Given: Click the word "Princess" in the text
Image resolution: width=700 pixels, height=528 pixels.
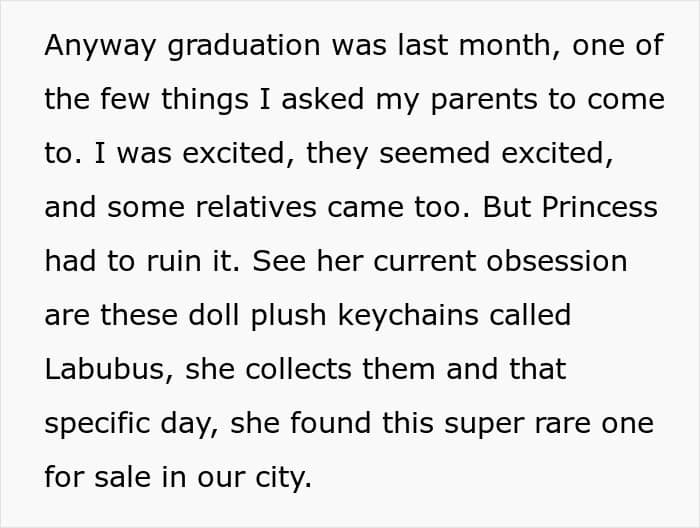Looking at the screenshot, I should pyautogui.click(x=600, y=207).
